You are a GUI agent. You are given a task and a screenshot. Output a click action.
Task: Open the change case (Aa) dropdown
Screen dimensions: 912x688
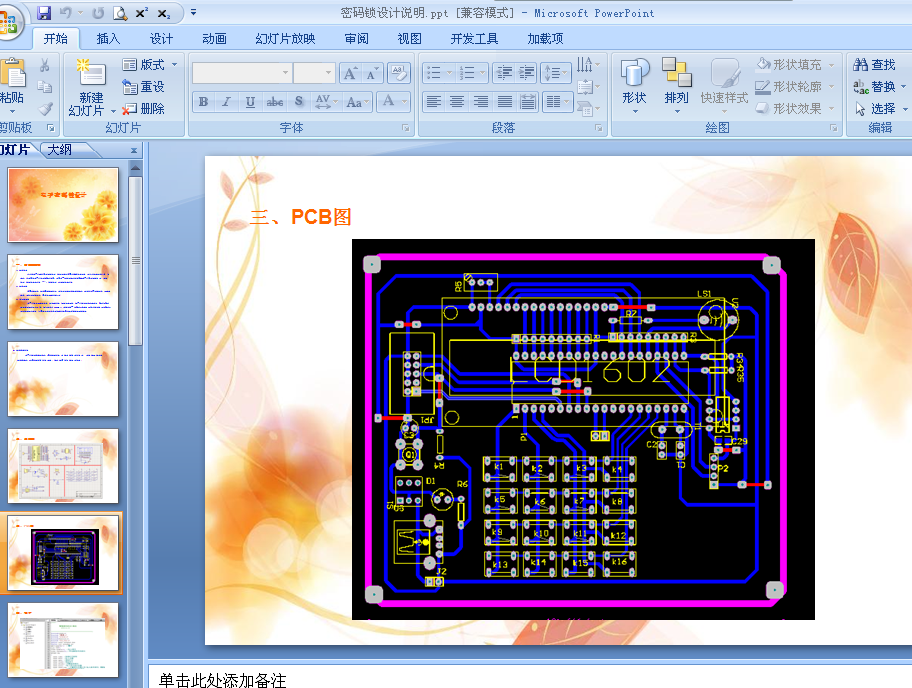pos(358,102)
